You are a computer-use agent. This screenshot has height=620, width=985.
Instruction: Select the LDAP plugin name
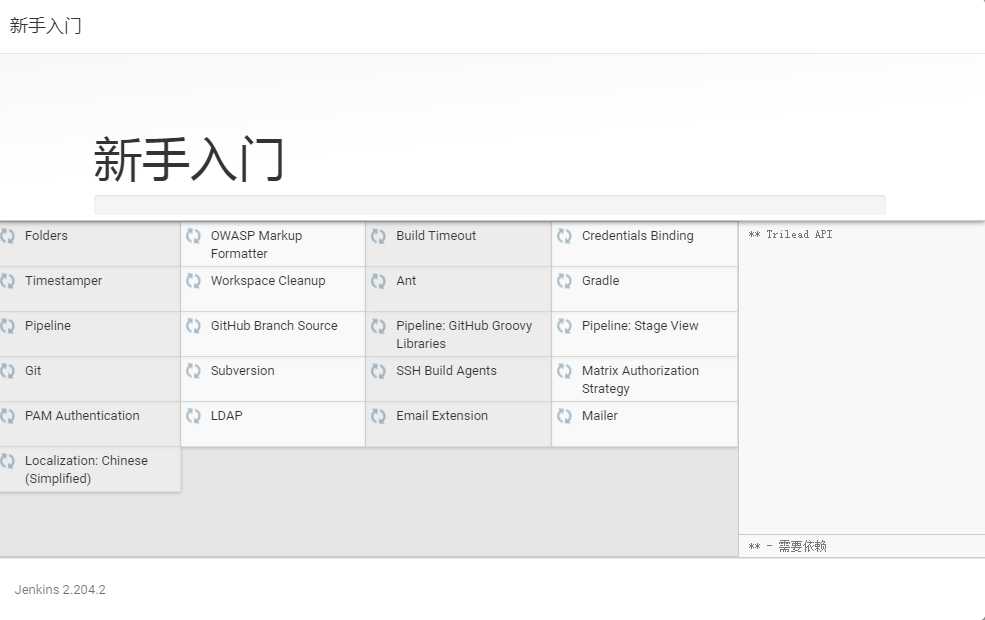point(226,416)
